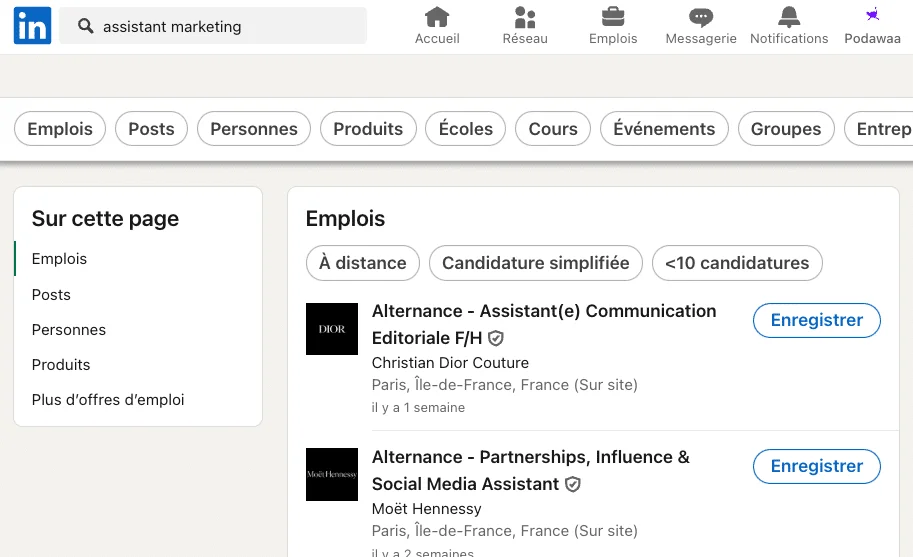Open Messagerie chat bubble icon
This screenshot has height=557, width=913.
coord(700,17)
